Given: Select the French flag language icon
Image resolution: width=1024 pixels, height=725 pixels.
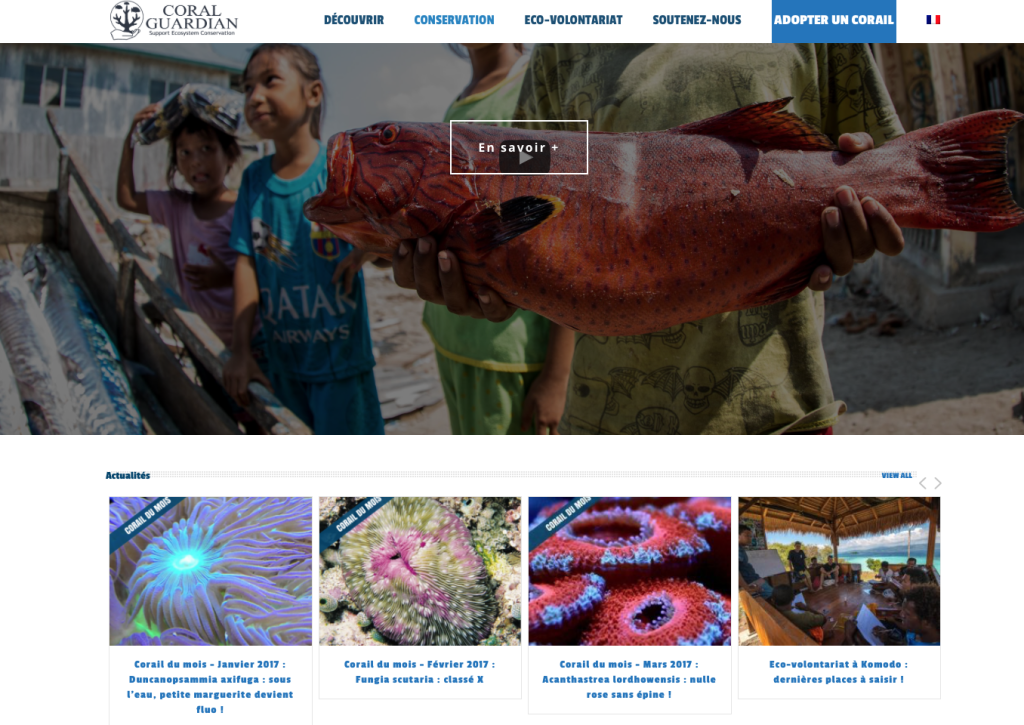Looking at the screenshot, I should click(x=933, y=20).
